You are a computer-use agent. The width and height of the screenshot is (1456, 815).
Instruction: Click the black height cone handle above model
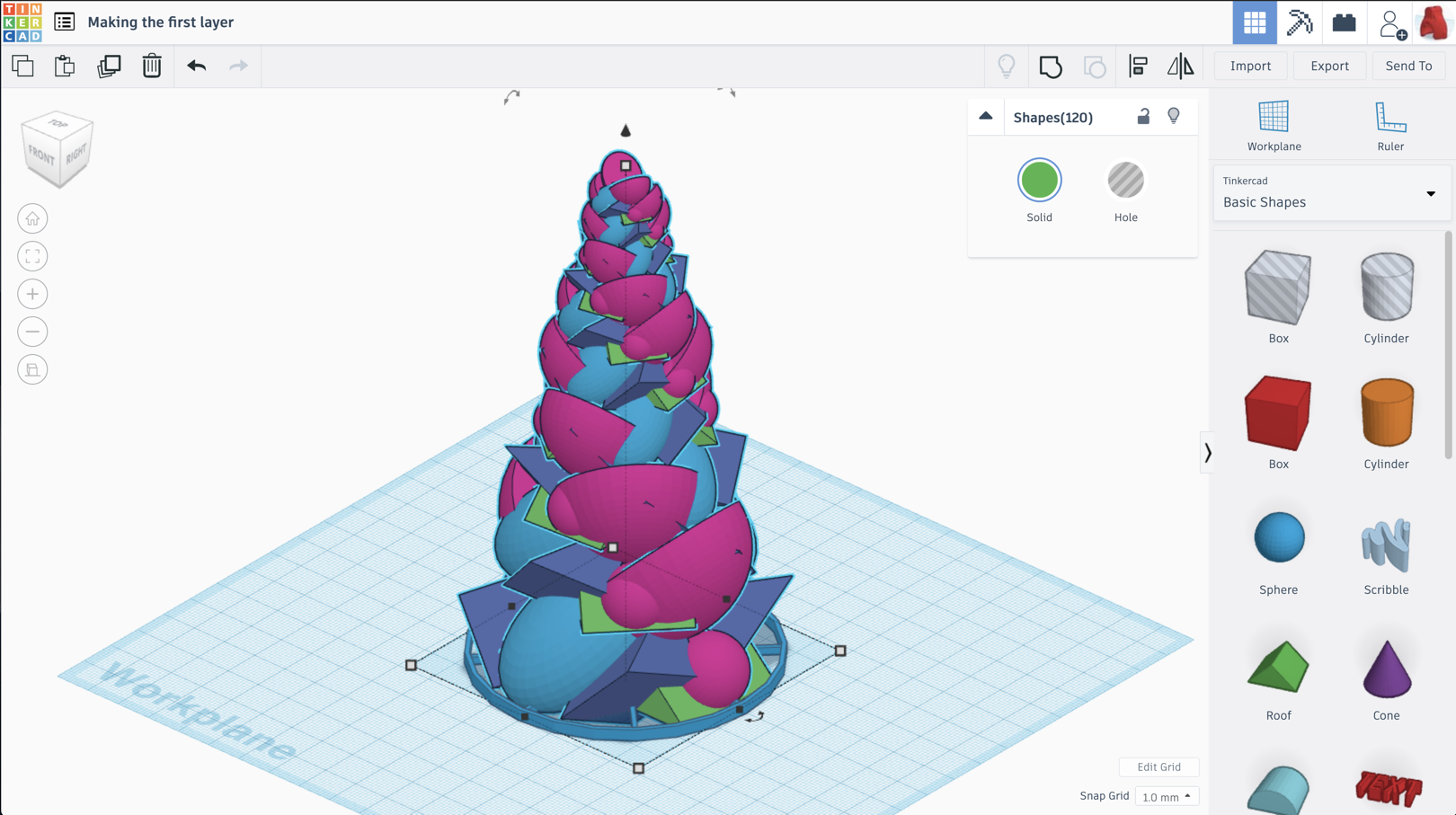tap(626, 131)
